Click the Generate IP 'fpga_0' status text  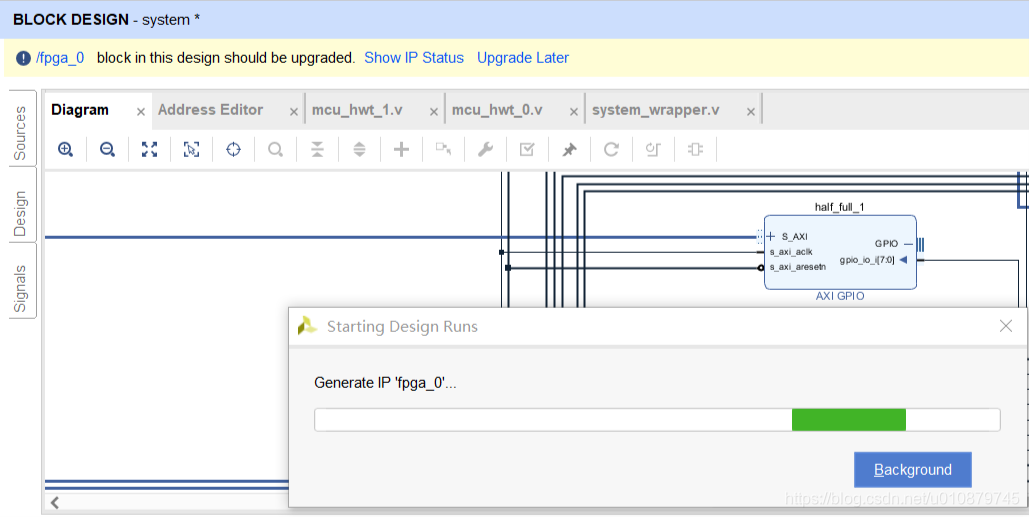click(385, 383)
